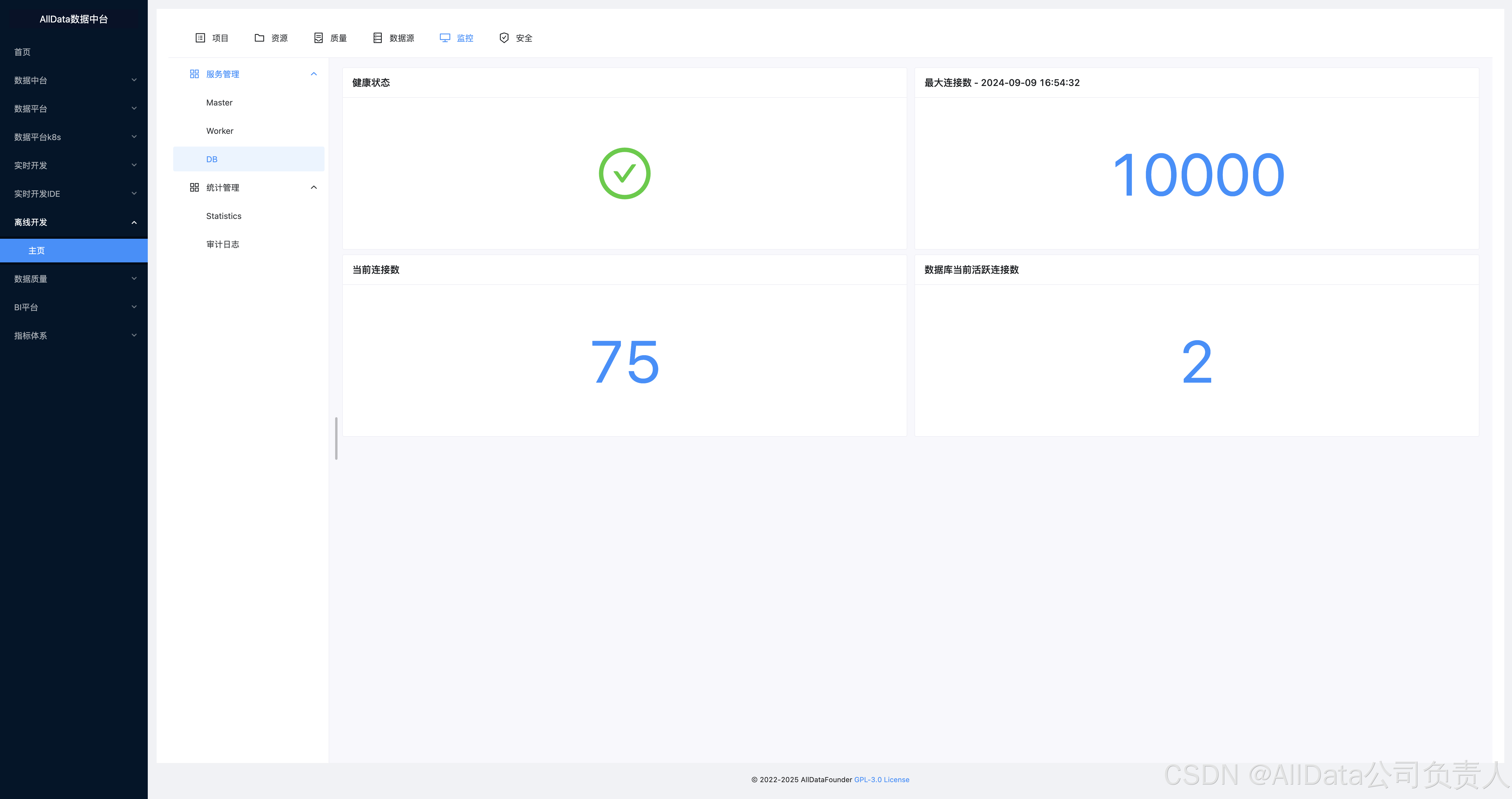Click the 服务管理 grid icon
Screen dimensions: 1512x799
[194, 74]
